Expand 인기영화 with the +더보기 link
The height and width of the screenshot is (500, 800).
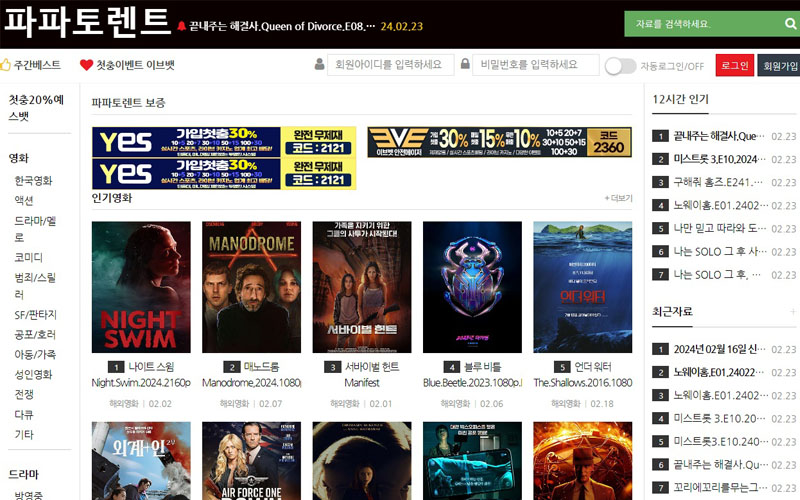pyautogui.click(x=618, y=198)
